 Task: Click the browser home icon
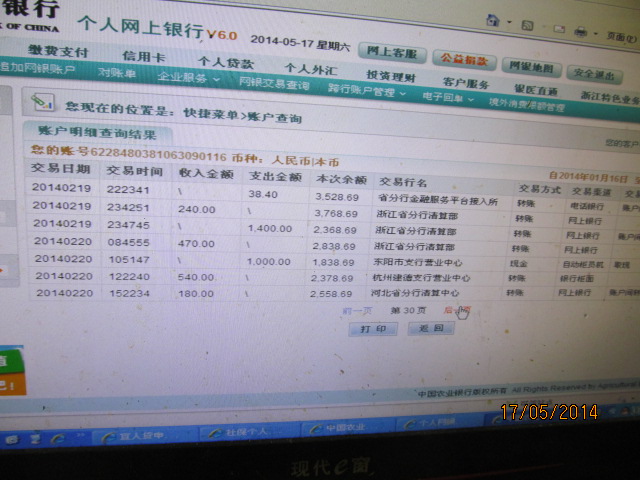coord(493,20)
